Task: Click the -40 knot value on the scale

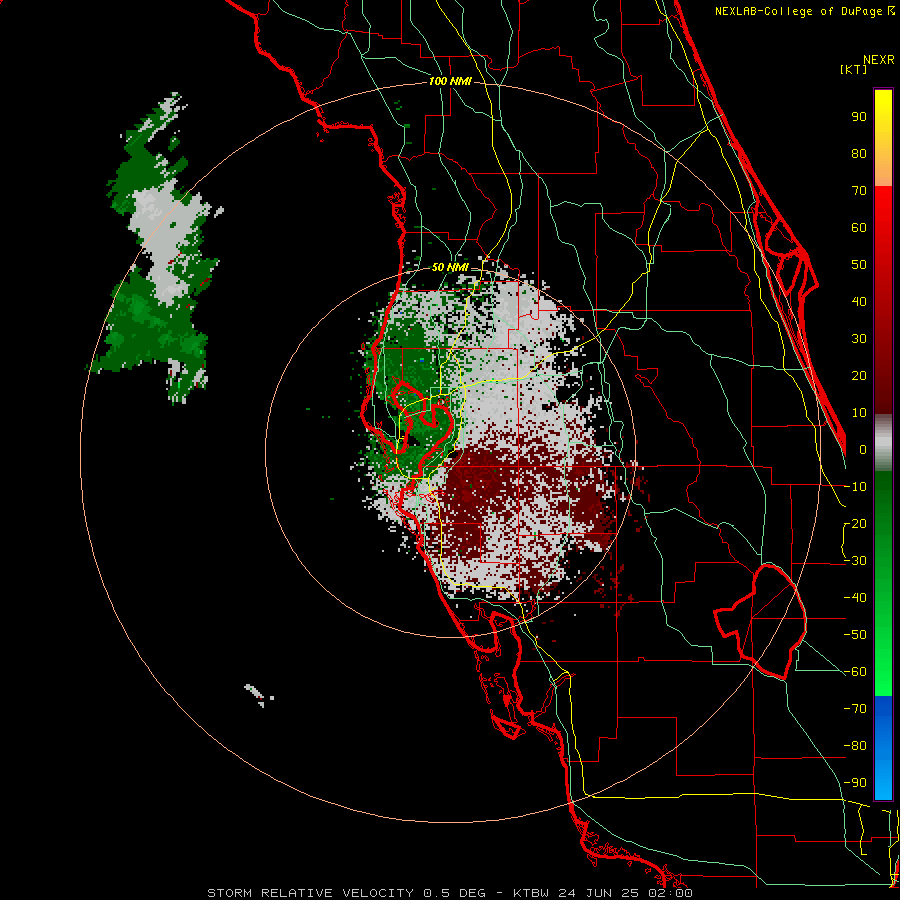Action: (855, 598)
